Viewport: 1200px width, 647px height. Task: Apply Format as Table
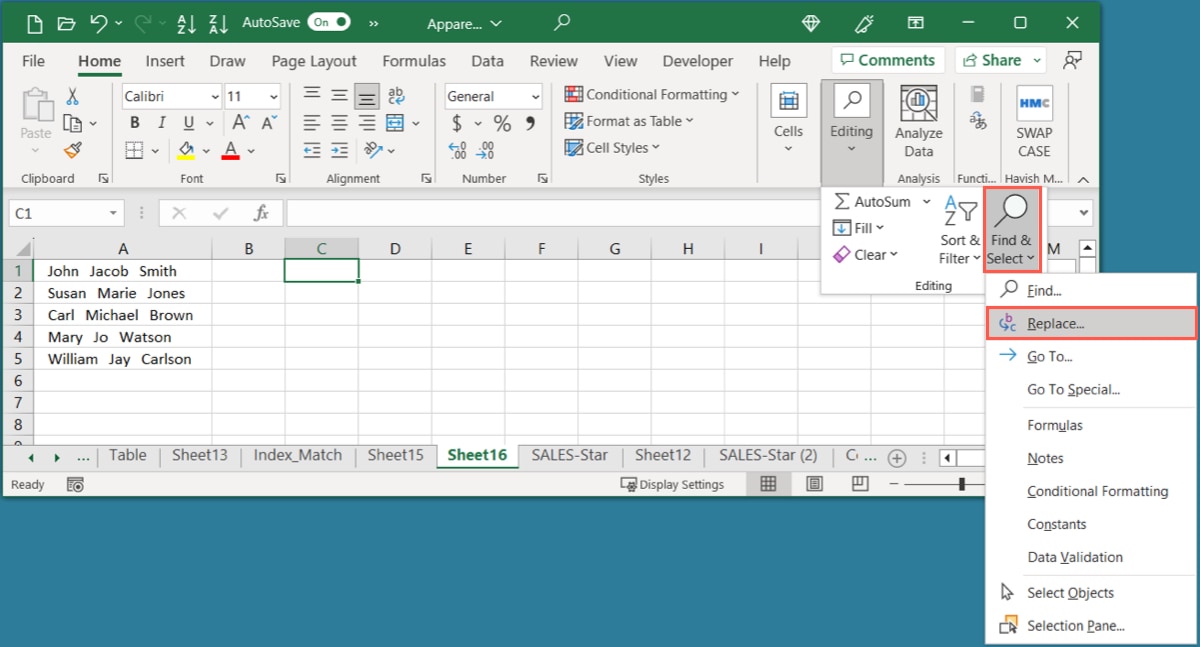629,121
